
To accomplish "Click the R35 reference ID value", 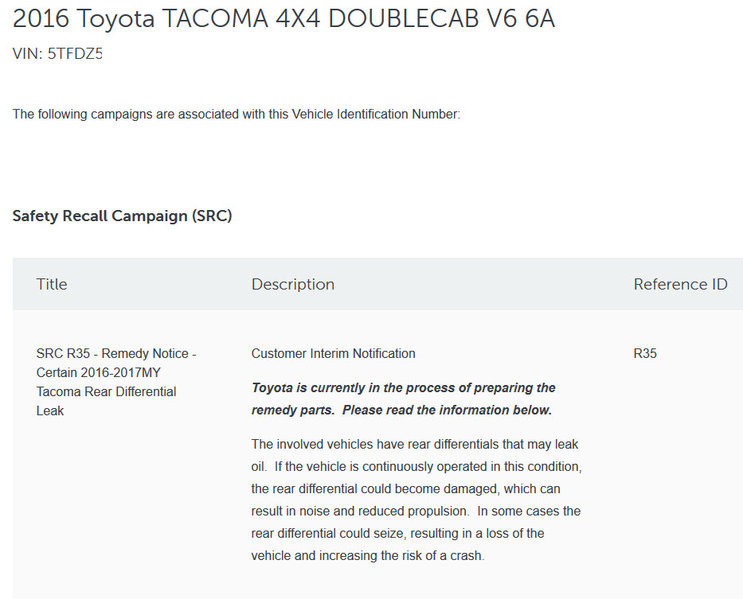I will (645, 354).
